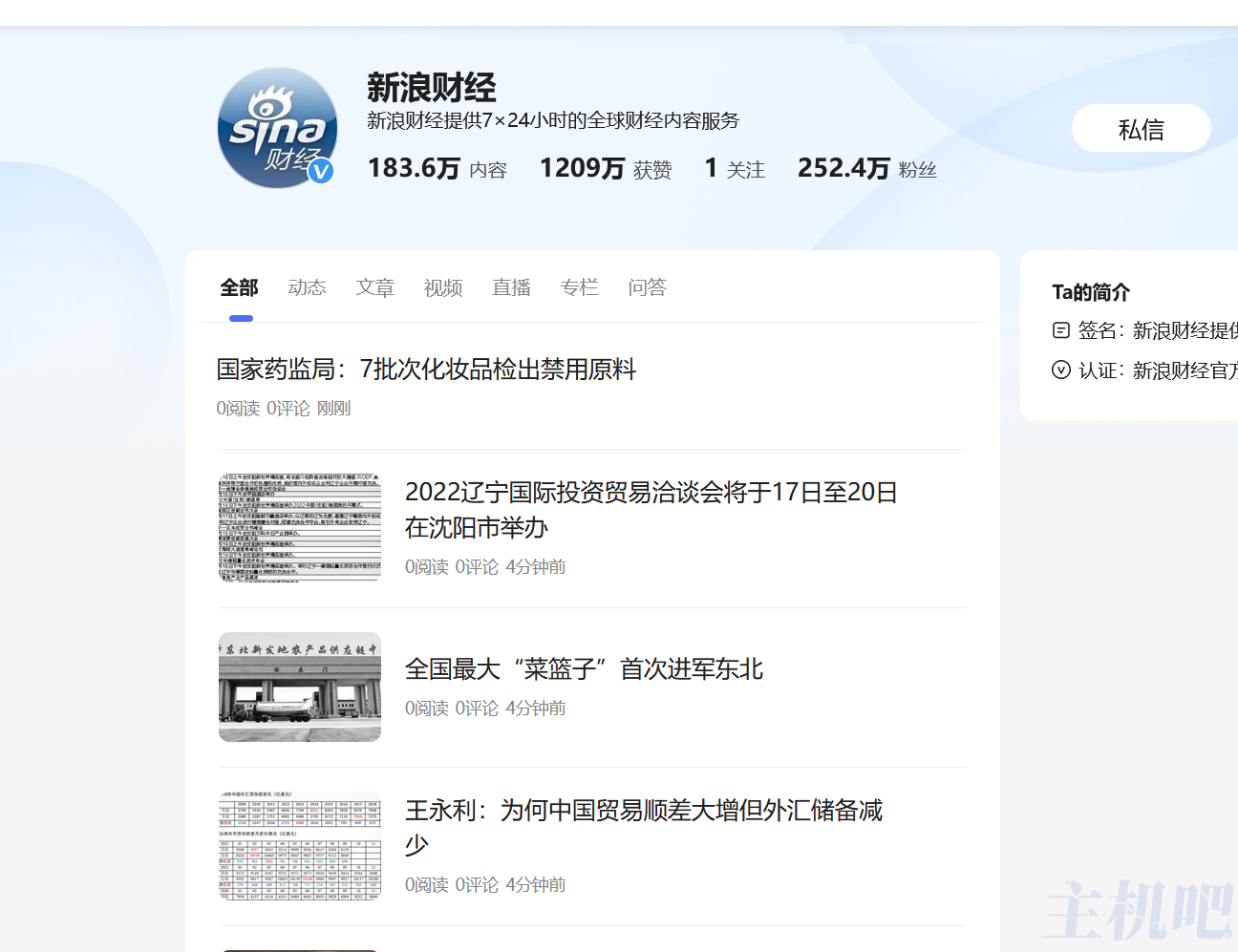Open article 全国最大“菜篮子”首次进军东北
Image resolution: width=1238 pixels, height=952 pixels.
(x=585, y=669)
